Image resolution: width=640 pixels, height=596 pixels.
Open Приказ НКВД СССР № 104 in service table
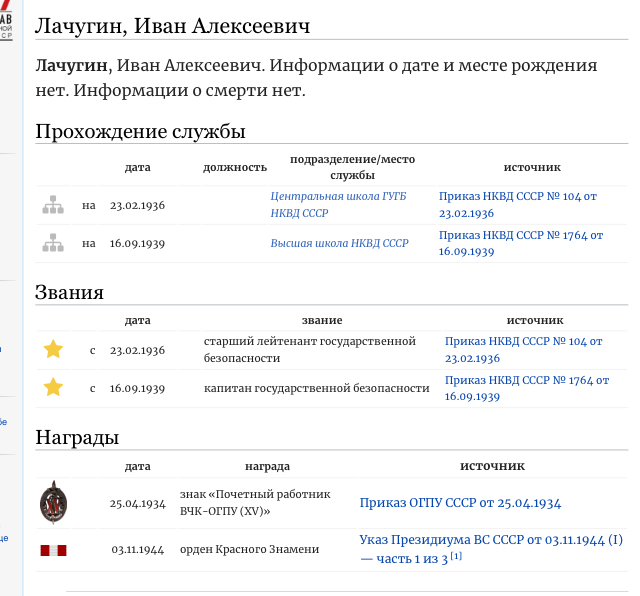coord(518,205)
